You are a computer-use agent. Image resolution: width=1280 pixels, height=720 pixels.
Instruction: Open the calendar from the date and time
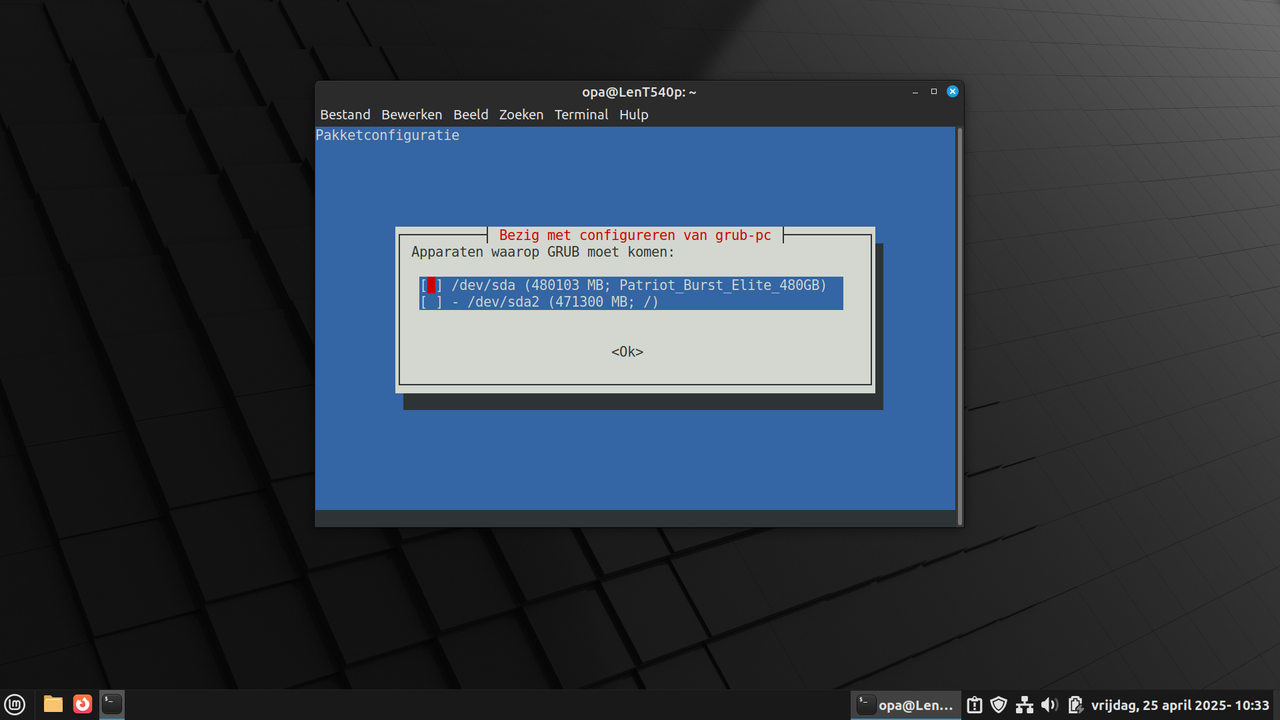[x=1180, y=705]
